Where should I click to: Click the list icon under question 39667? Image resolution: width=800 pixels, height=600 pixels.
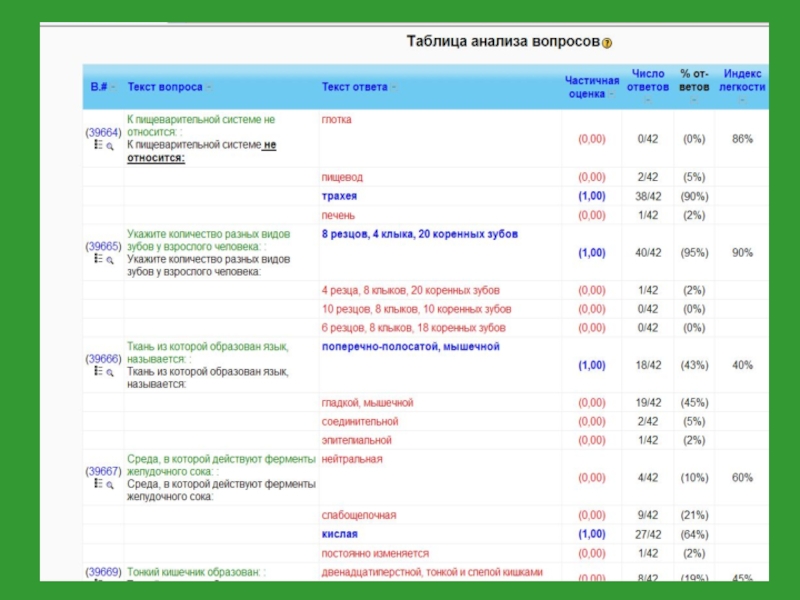click(98, 484)
